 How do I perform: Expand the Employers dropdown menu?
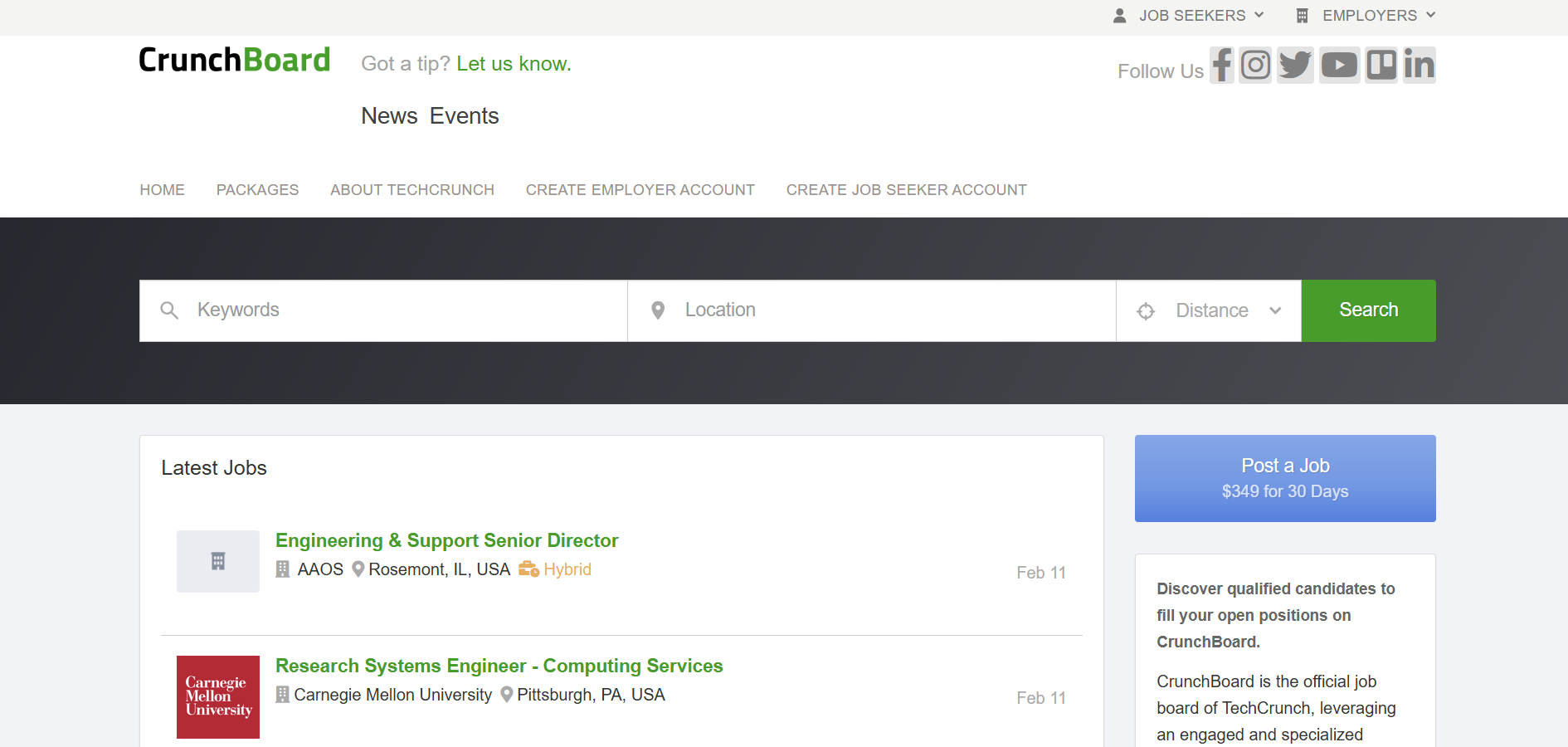pyautogui.click(x=1366, y=16)
